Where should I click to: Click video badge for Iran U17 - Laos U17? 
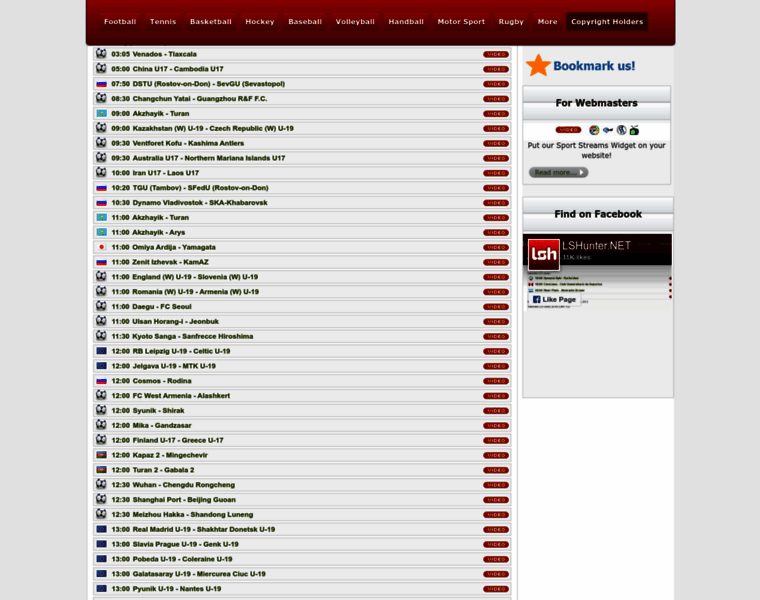496,173
